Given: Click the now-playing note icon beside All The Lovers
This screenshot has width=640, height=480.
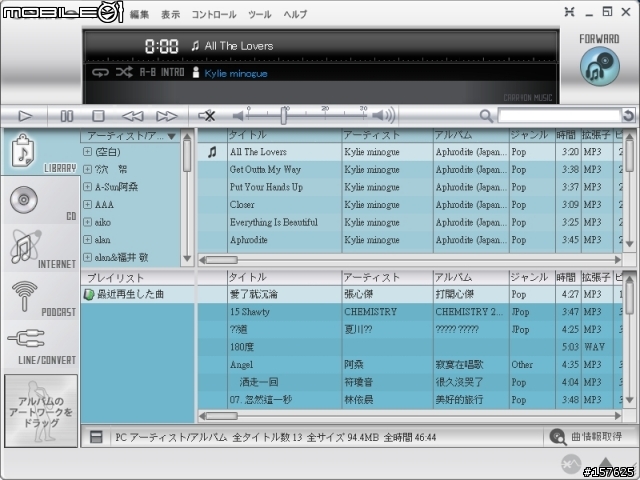Looking at the screenshot, I should [212, 152].
